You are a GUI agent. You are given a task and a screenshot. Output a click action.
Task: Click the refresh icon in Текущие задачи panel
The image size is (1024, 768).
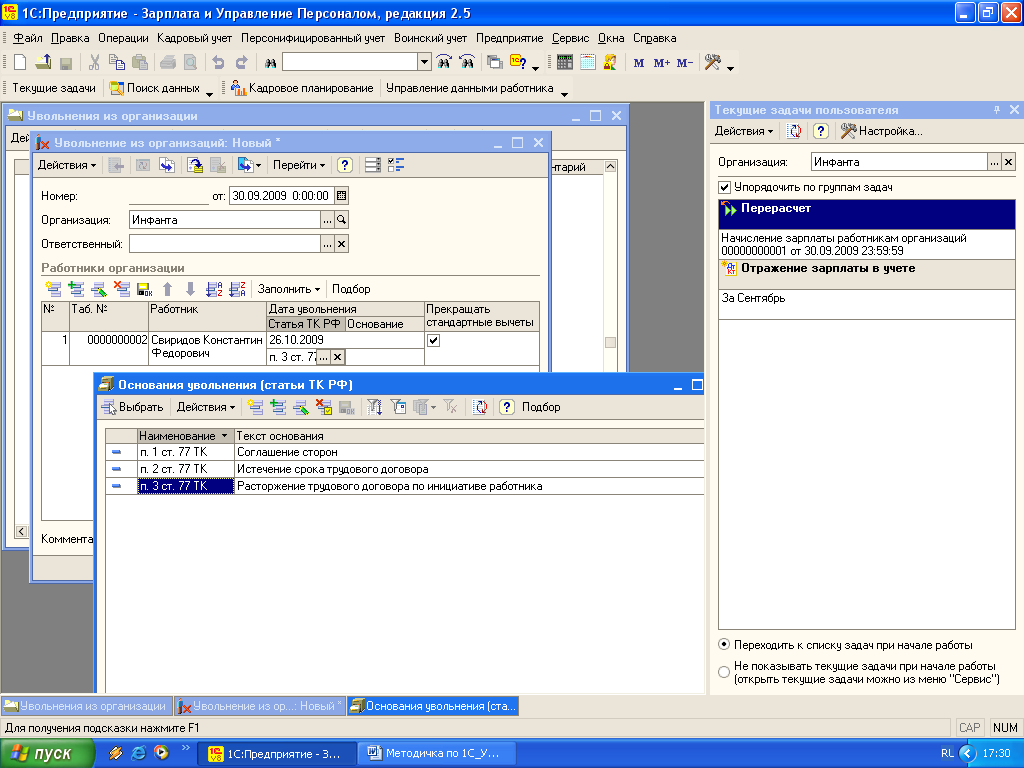tap(794, 131)
